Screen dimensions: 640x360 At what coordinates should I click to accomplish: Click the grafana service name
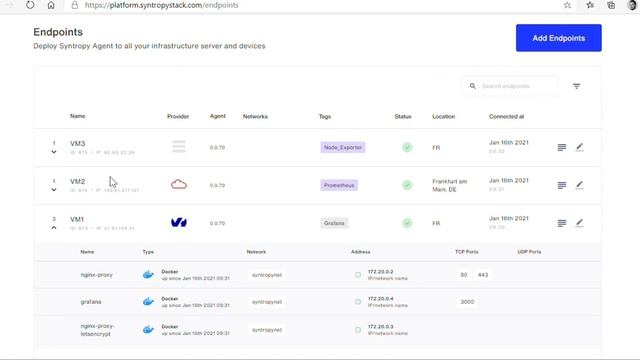click(x=91, y=302)
